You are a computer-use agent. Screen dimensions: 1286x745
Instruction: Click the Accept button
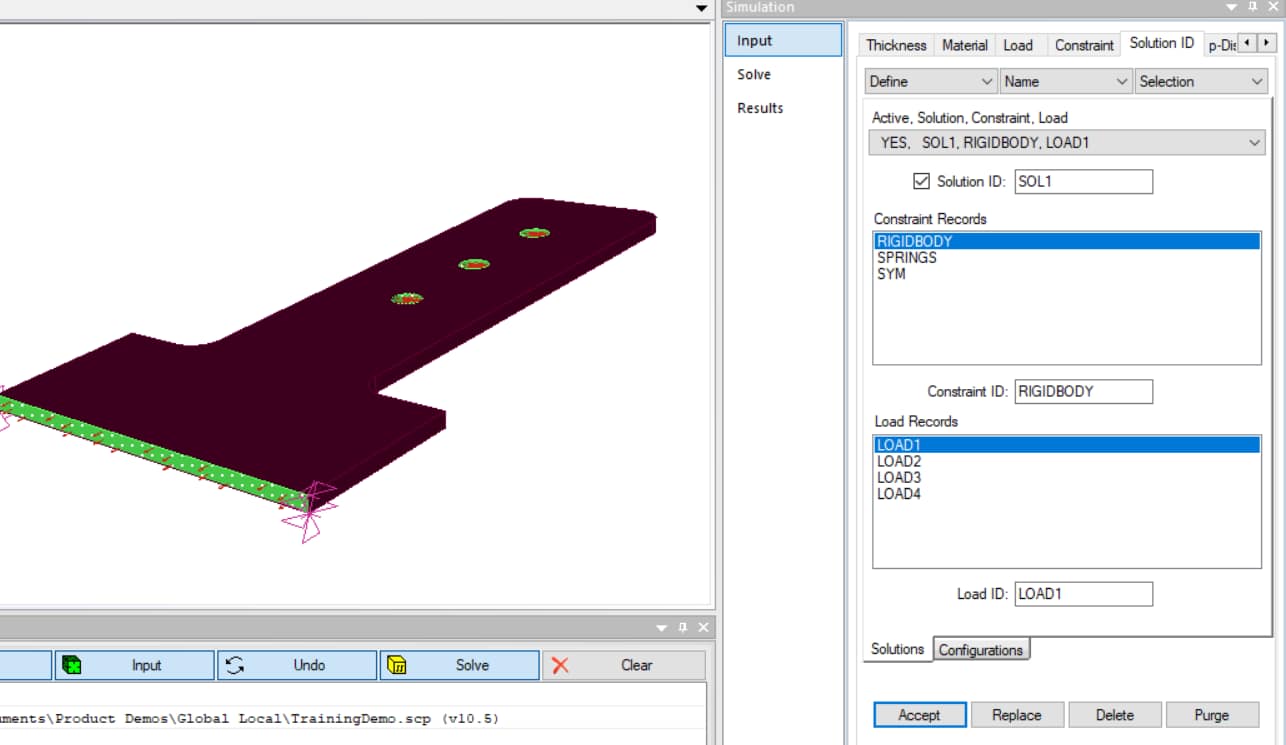coord(919,715)
